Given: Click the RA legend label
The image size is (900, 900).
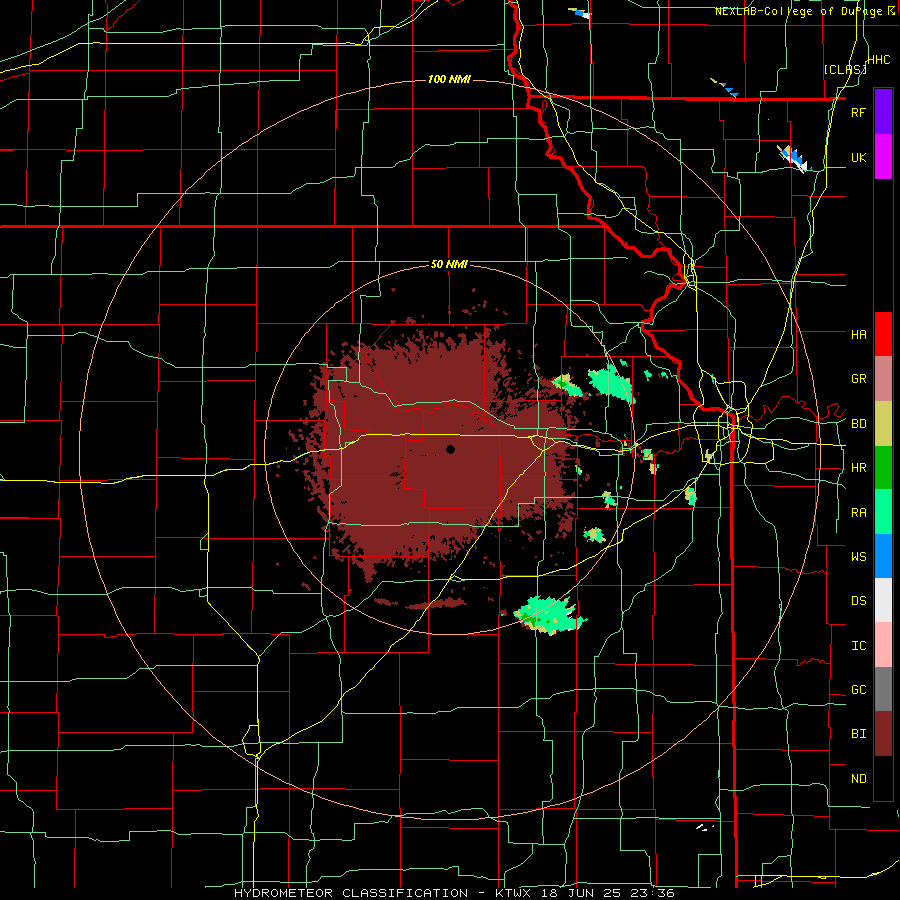Looking at the screenshot, I should pos(858,513).
